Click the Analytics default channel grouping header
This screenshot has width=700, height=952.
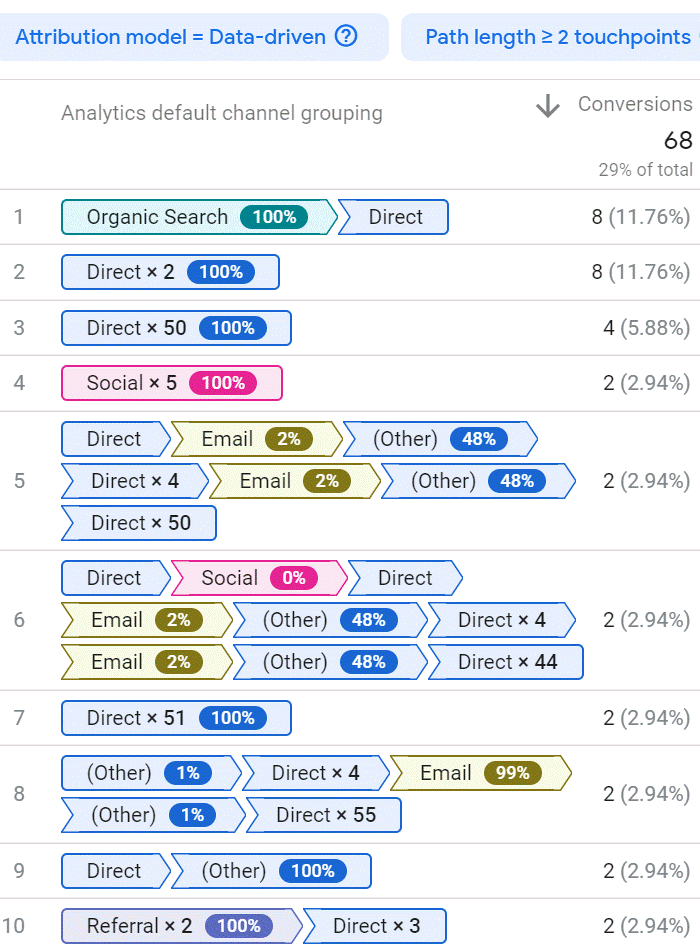click(x=221, y=113)
